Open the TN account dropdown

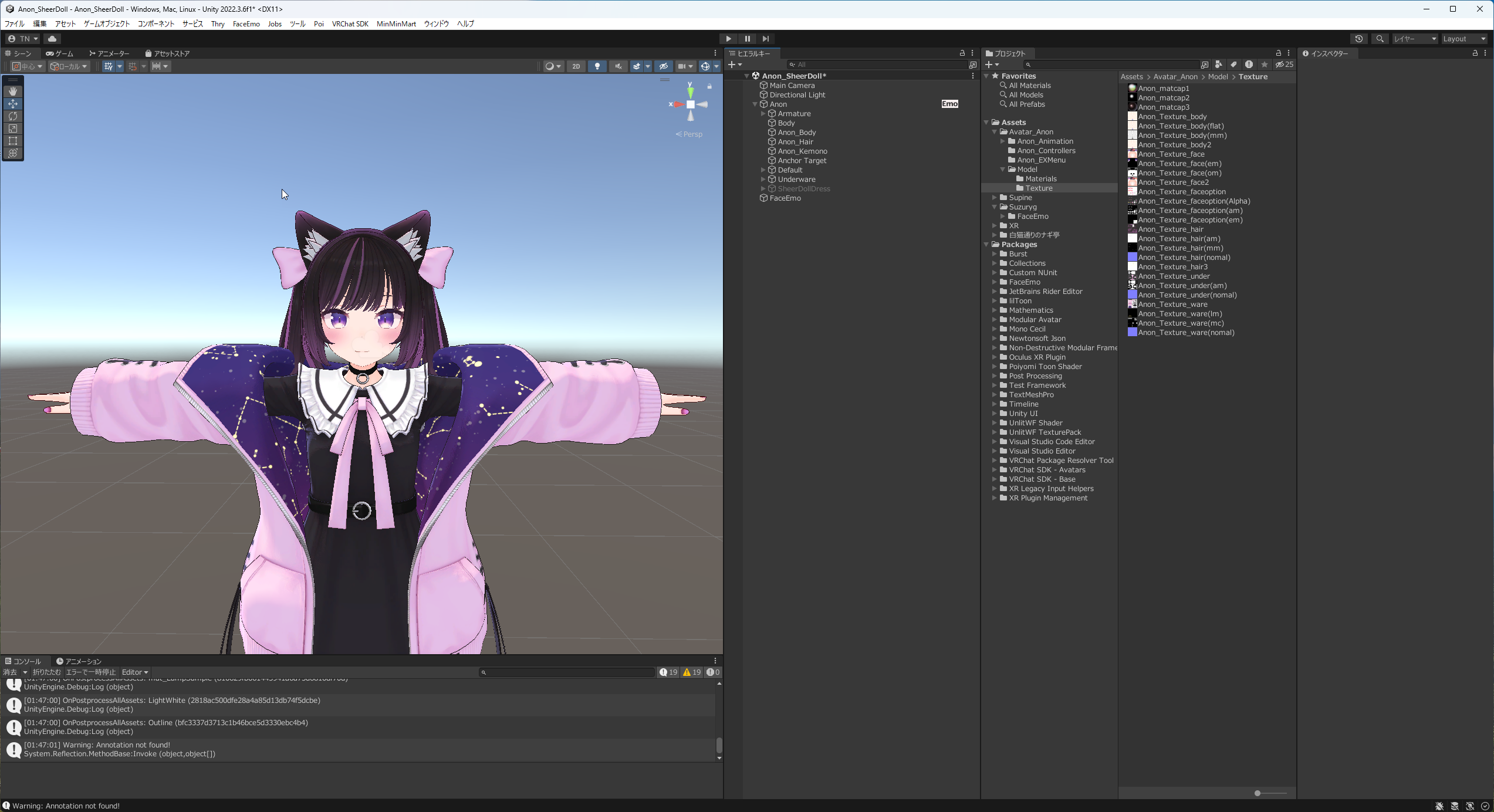point(23,39)
